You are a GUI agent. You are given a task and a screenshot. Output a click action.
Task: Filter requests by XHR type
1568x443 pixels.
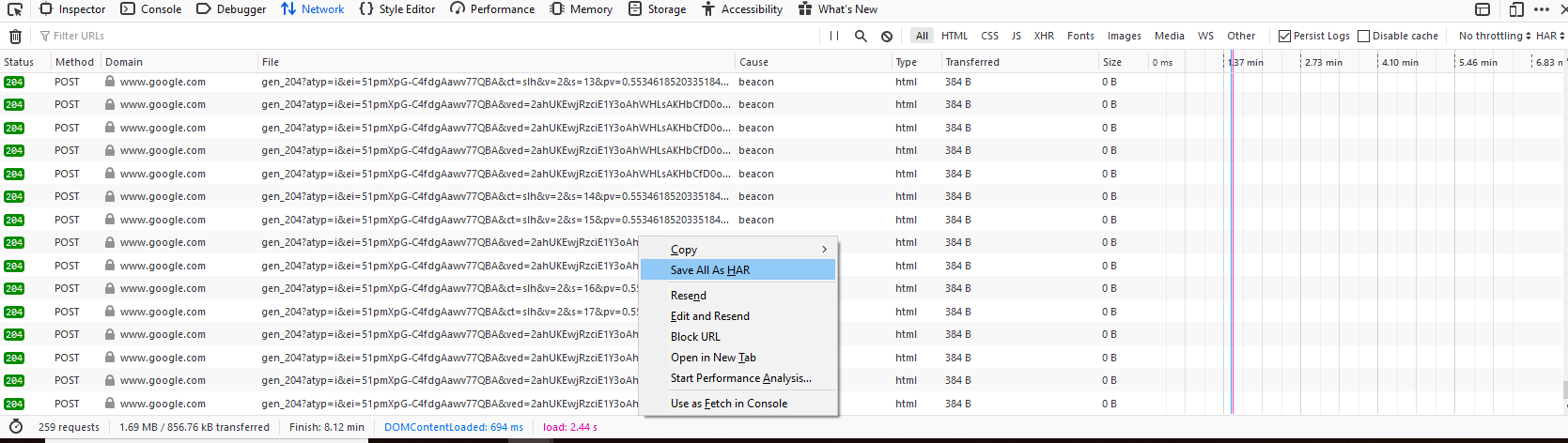click(1044, 37)
